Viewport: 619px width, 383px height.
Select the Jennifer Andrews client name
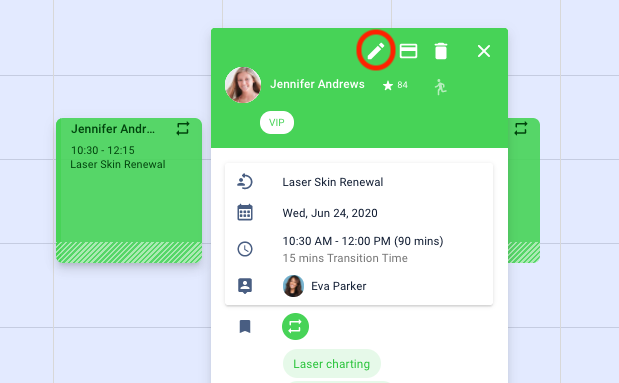[x=317, y=84]
